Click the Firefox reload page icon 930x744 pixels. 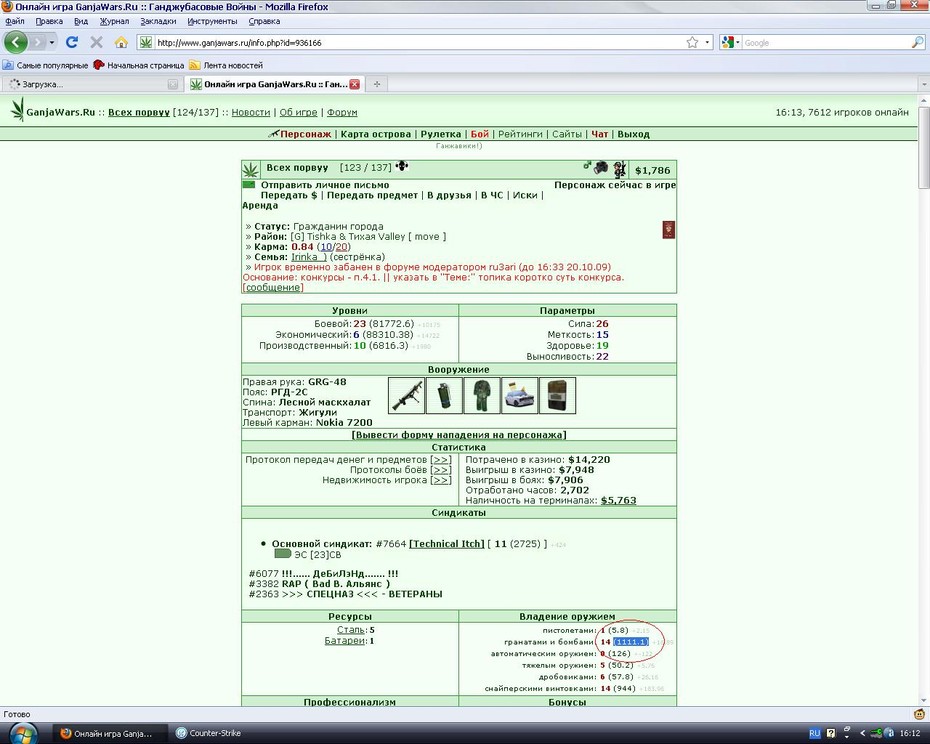(72, 42)
